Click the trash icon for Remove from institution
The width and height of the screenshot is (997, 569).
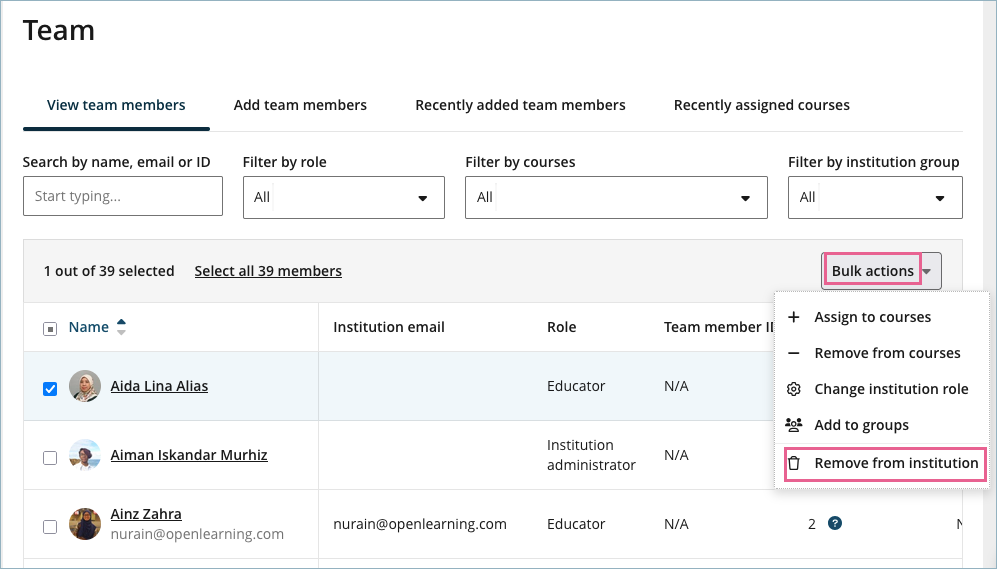coord(794,463)
